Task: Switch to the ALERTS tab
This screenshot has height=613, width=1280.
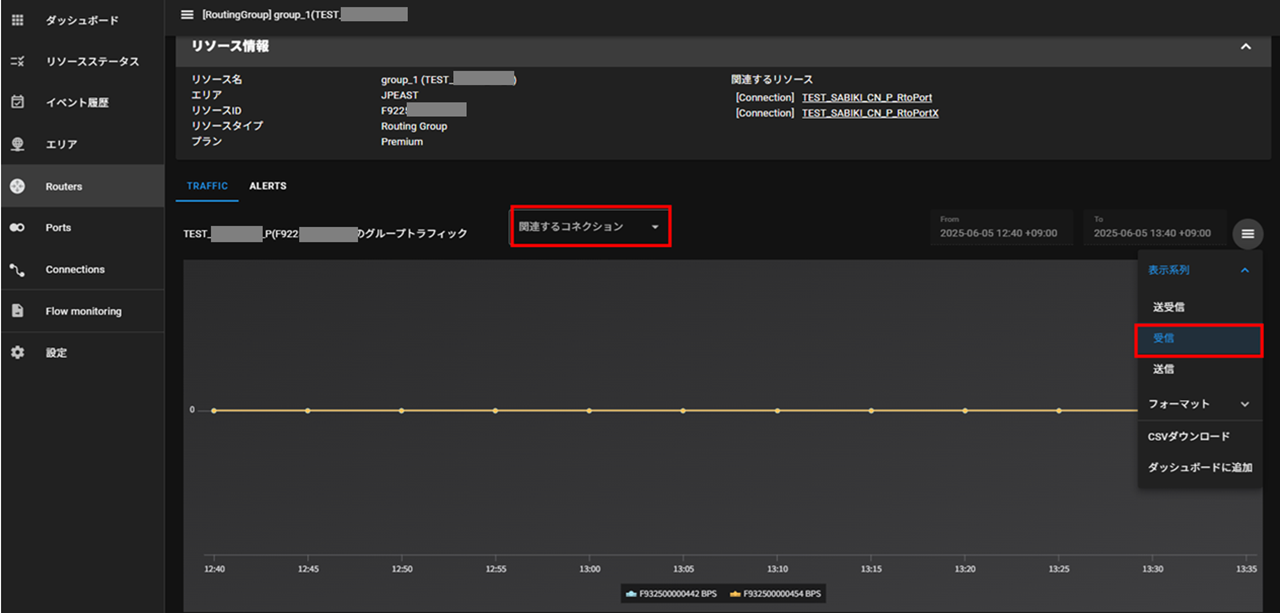Action: coord(267,186)
